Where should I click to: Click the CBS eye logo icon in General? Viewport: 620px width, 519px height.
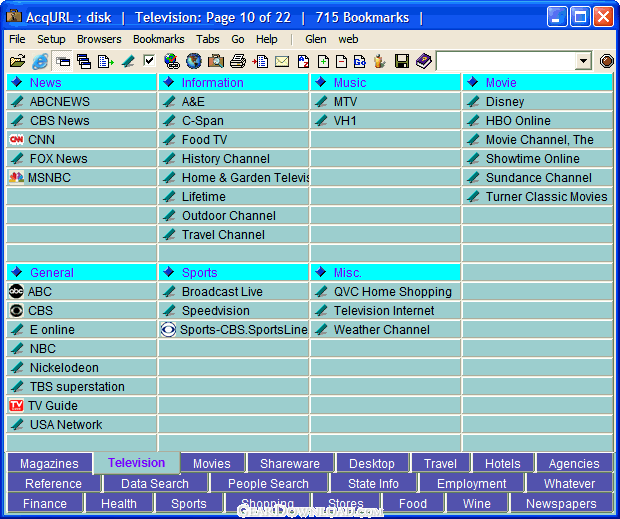click(16, 311)
